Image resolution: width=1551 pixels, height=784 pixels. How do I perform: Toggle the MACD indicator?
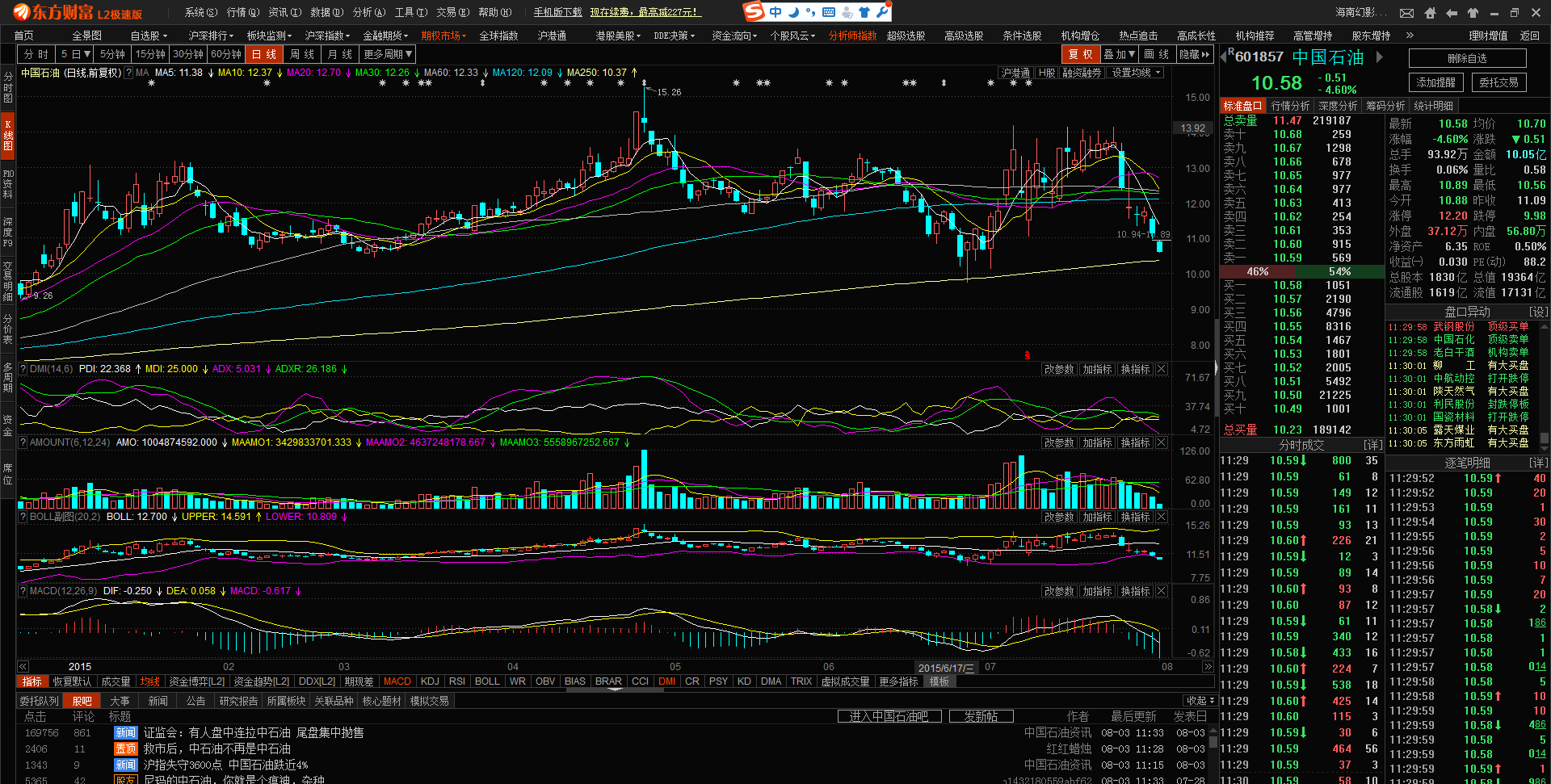pos(397,681)
